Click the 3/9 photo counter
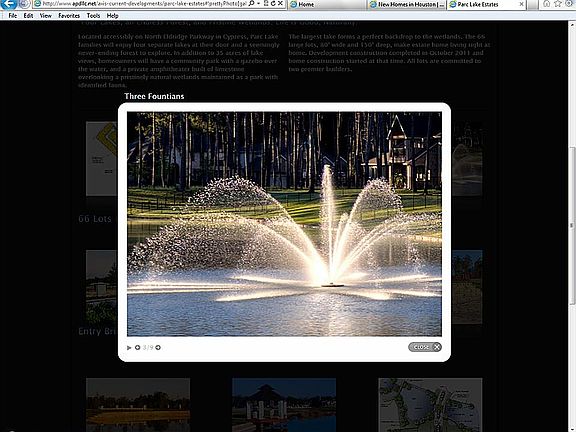The width and height of the screenshot is (576, 432). coord(148,348)
